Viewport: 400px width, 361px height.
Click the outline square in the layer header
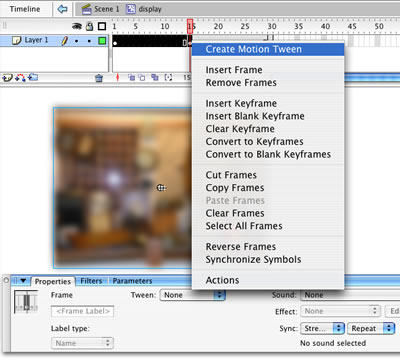pyautogui.click(x=102, y=26)
